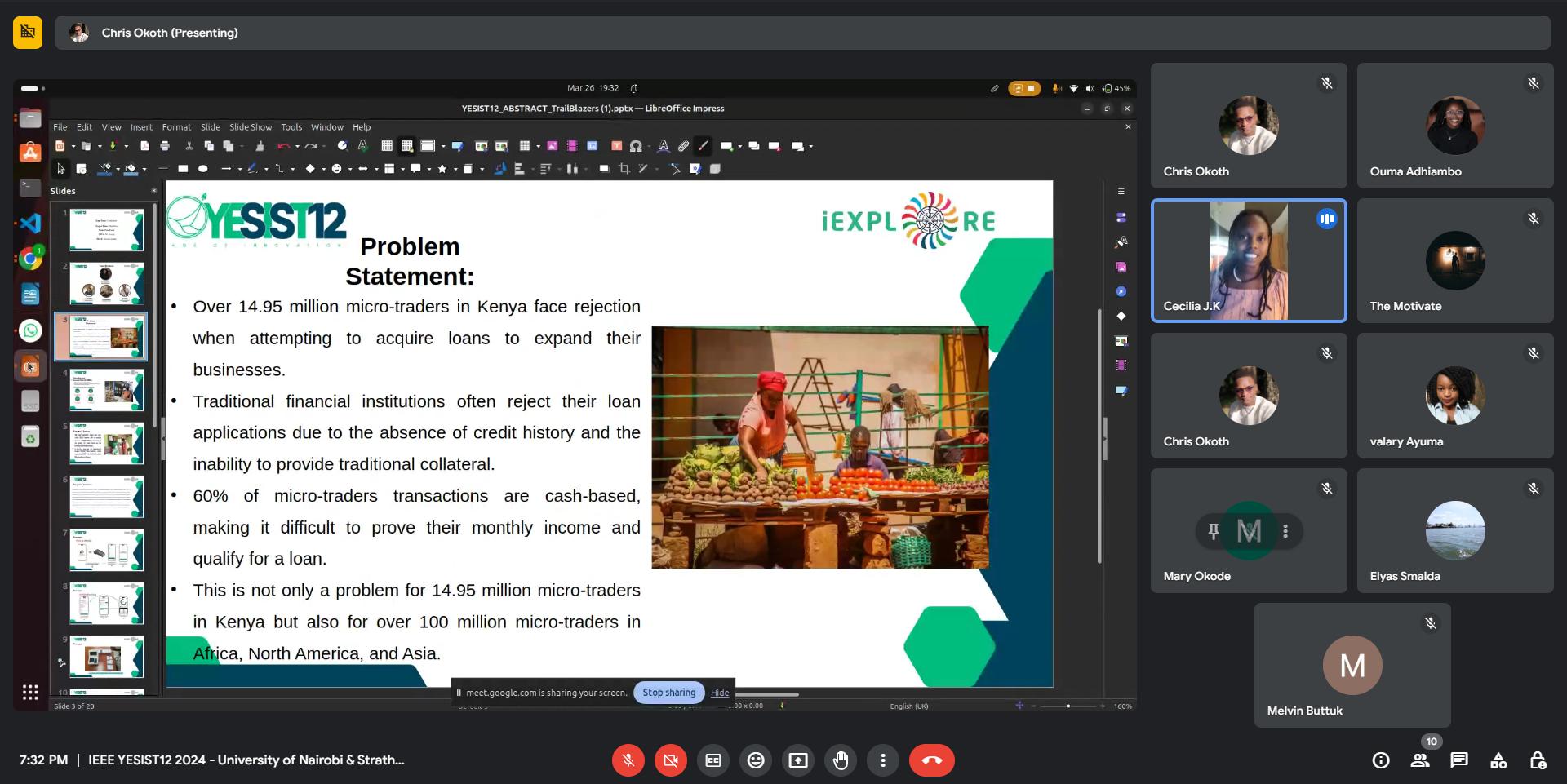Toggle Extrusion on the drawing toolbar
The height and width of the screenshot is (784, 1567).
pos(715,169)
